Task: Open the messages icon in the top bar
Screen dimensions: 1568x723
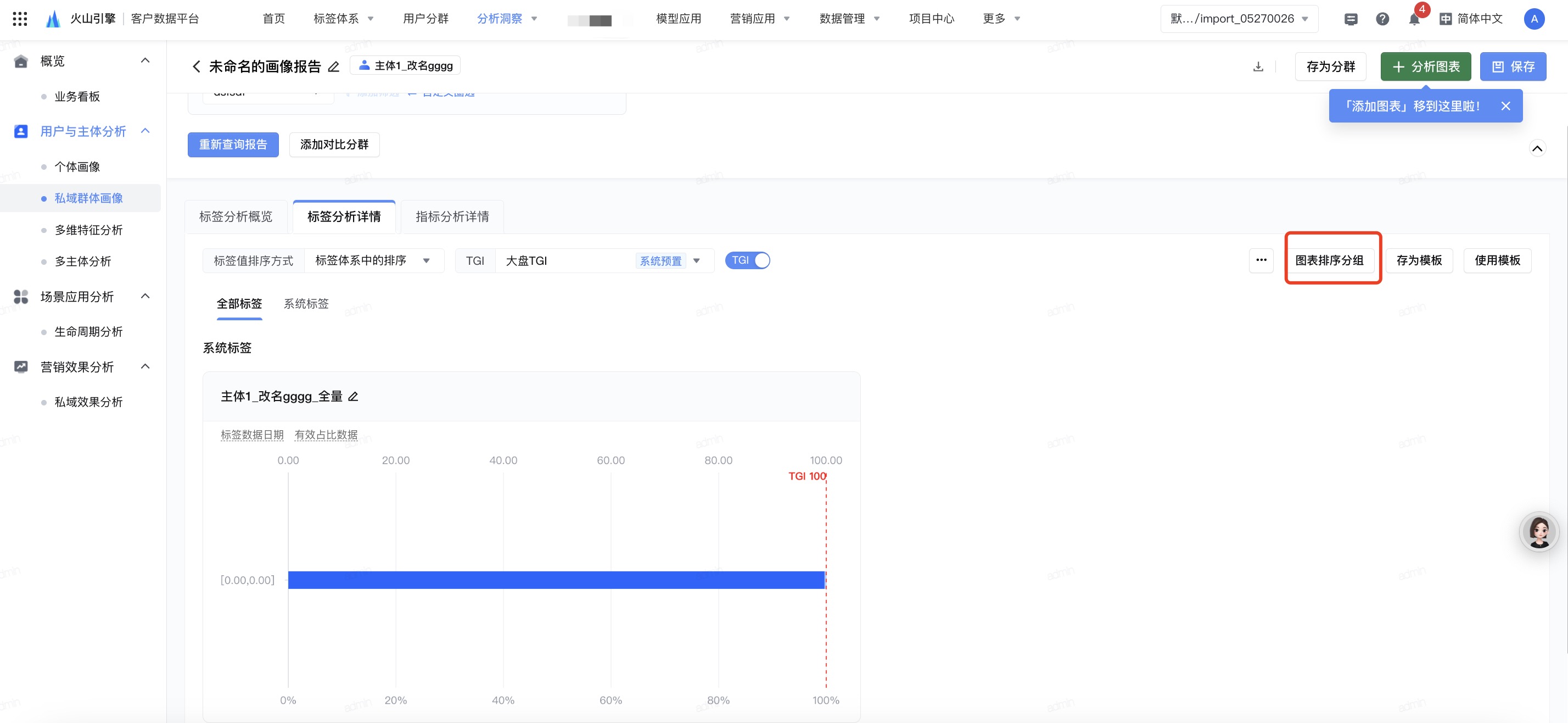Action: [x=1350, y=19]
